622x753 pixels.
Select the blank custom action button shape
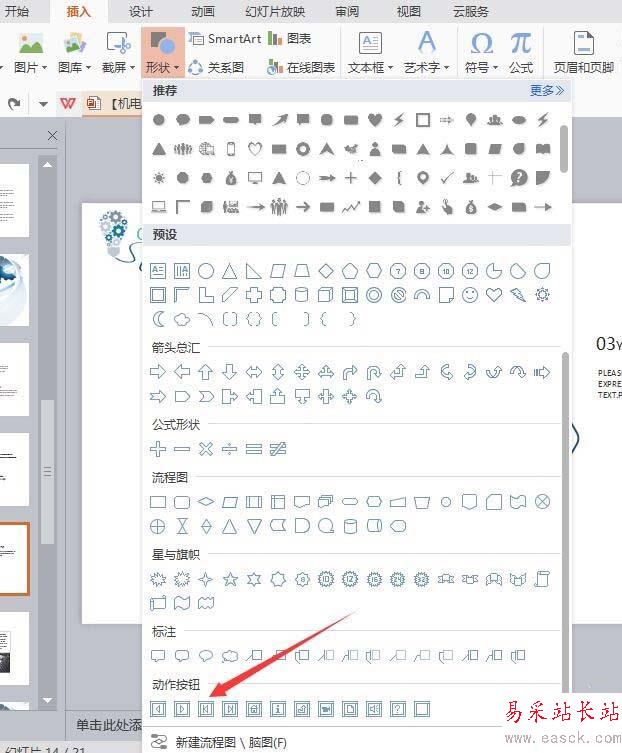pyautogui.click(x=422, y=709)
